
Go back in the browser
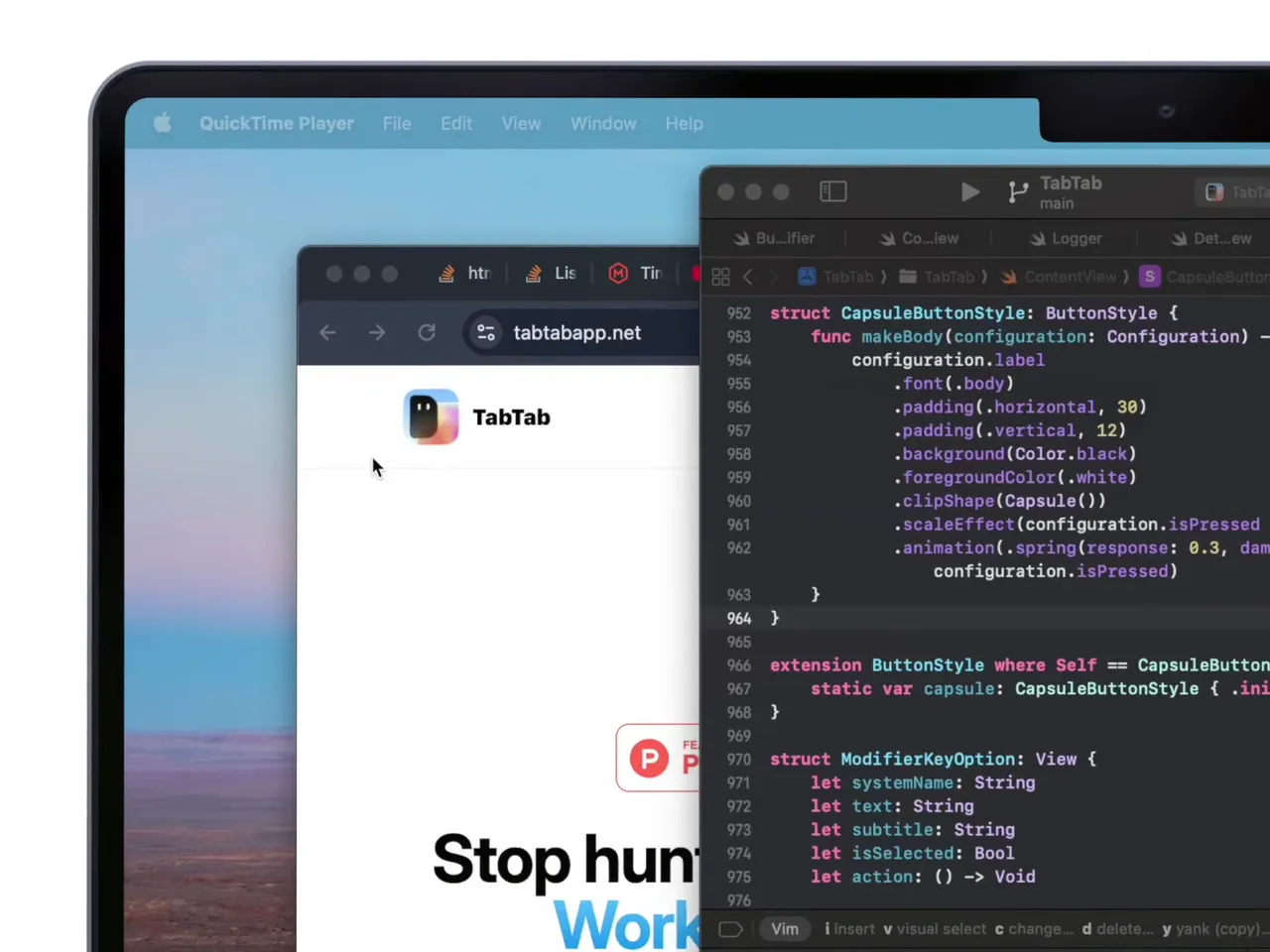tap(327, 333)
